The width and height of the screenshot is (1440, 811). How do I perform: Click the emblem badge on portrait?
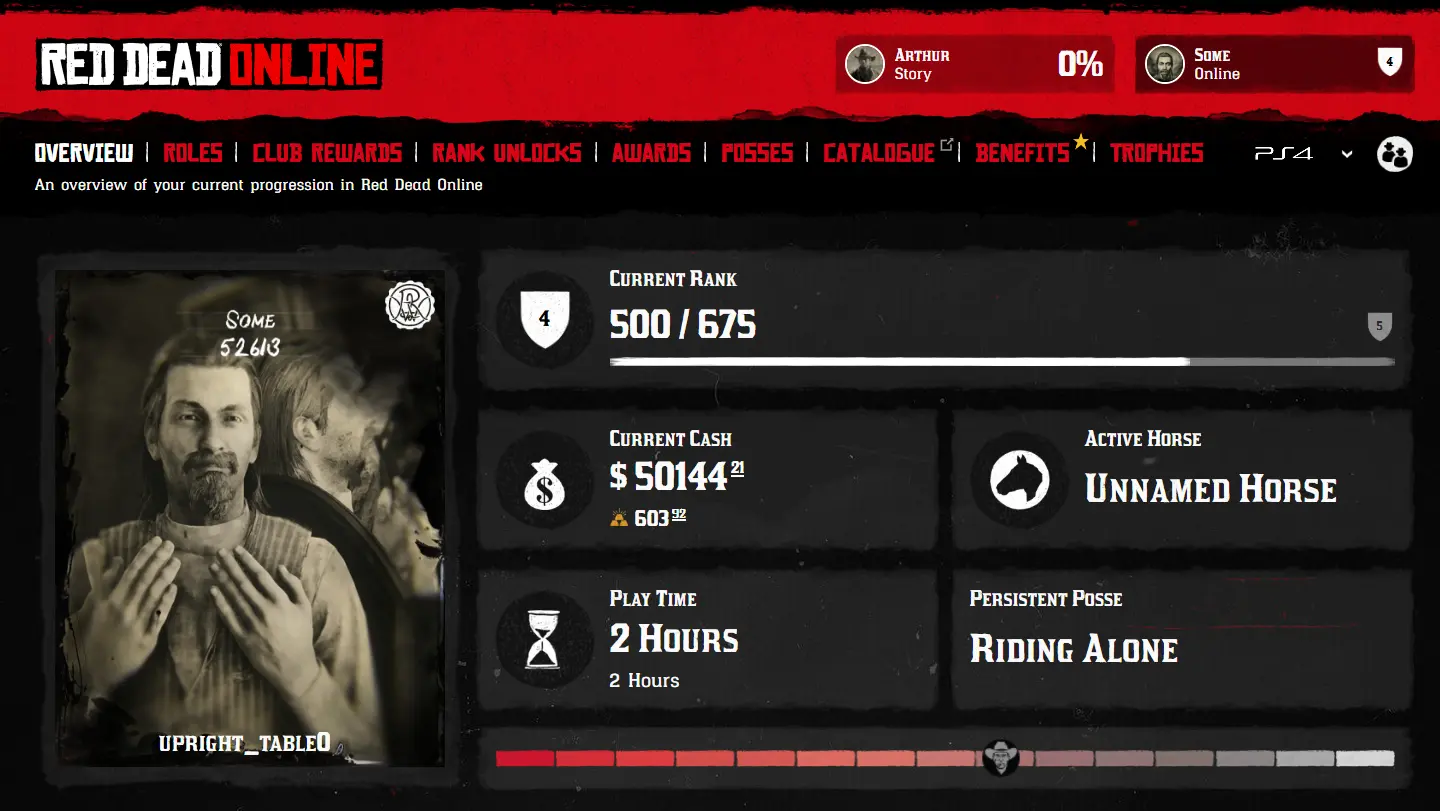click(x=410, y=304)
